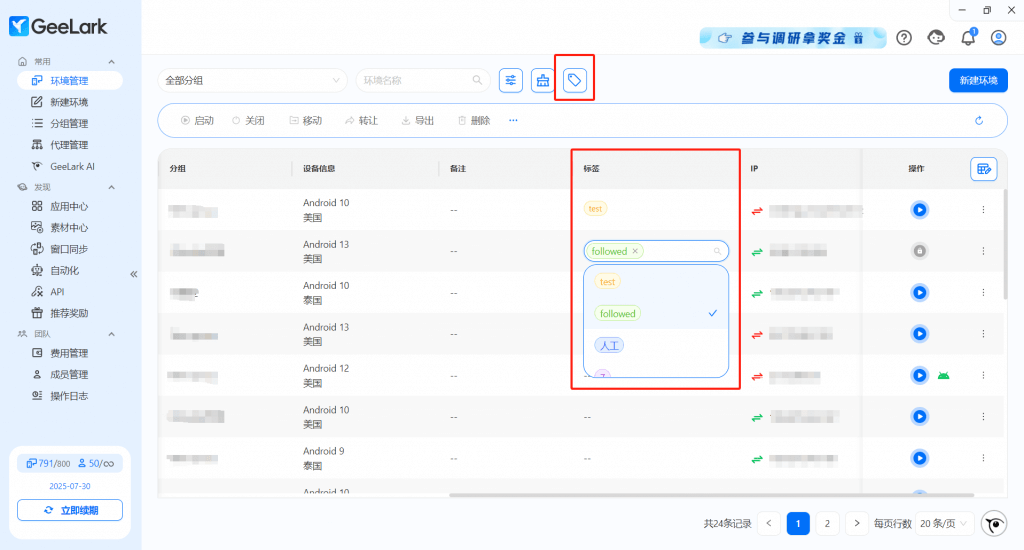Screen dimensions: 1024x550
Task: Click the help question mark icon
Action: tap(904, 38)
